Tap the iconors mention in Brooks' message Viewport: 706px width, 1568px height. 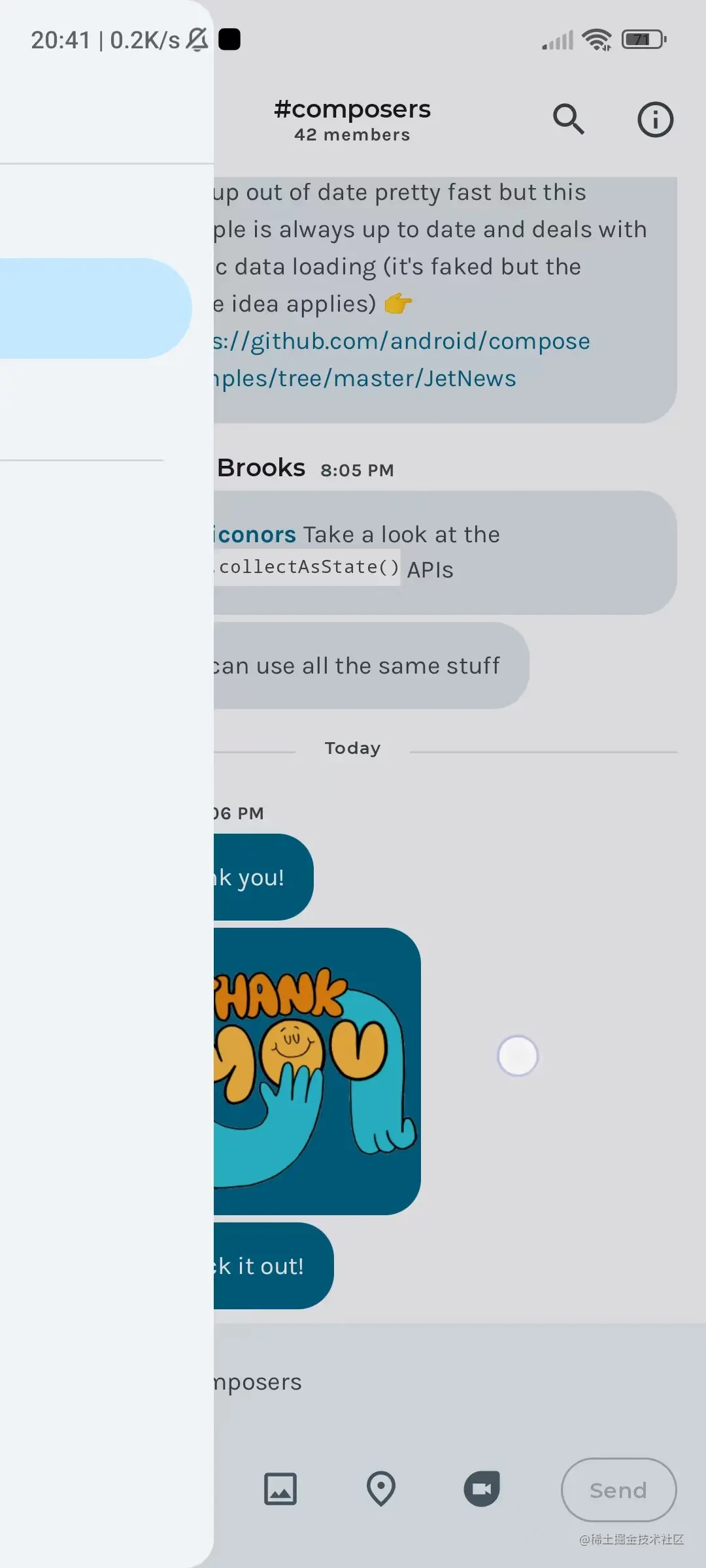pos(255,534)
